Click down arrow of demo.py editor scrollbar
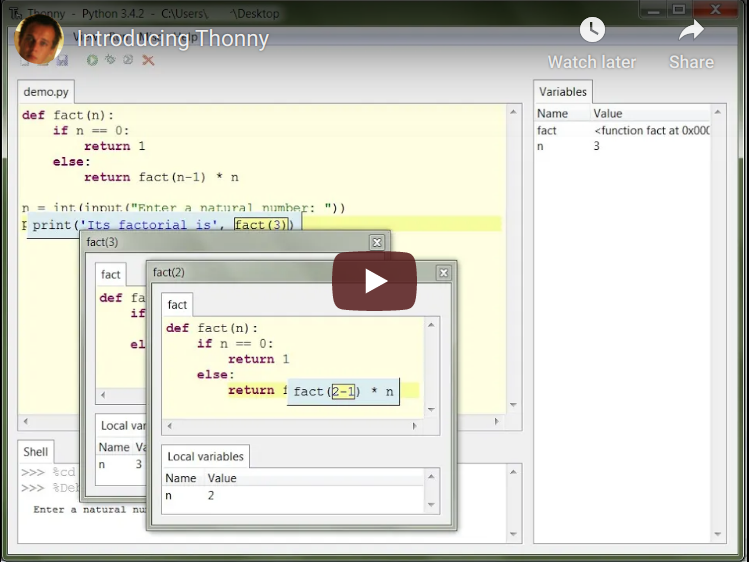Viewport: 749px width, 562px height. [x=513, y=405]
